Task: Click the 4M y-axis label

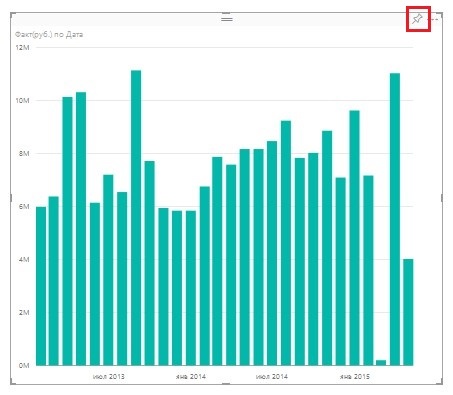Action: coord(24,260)
